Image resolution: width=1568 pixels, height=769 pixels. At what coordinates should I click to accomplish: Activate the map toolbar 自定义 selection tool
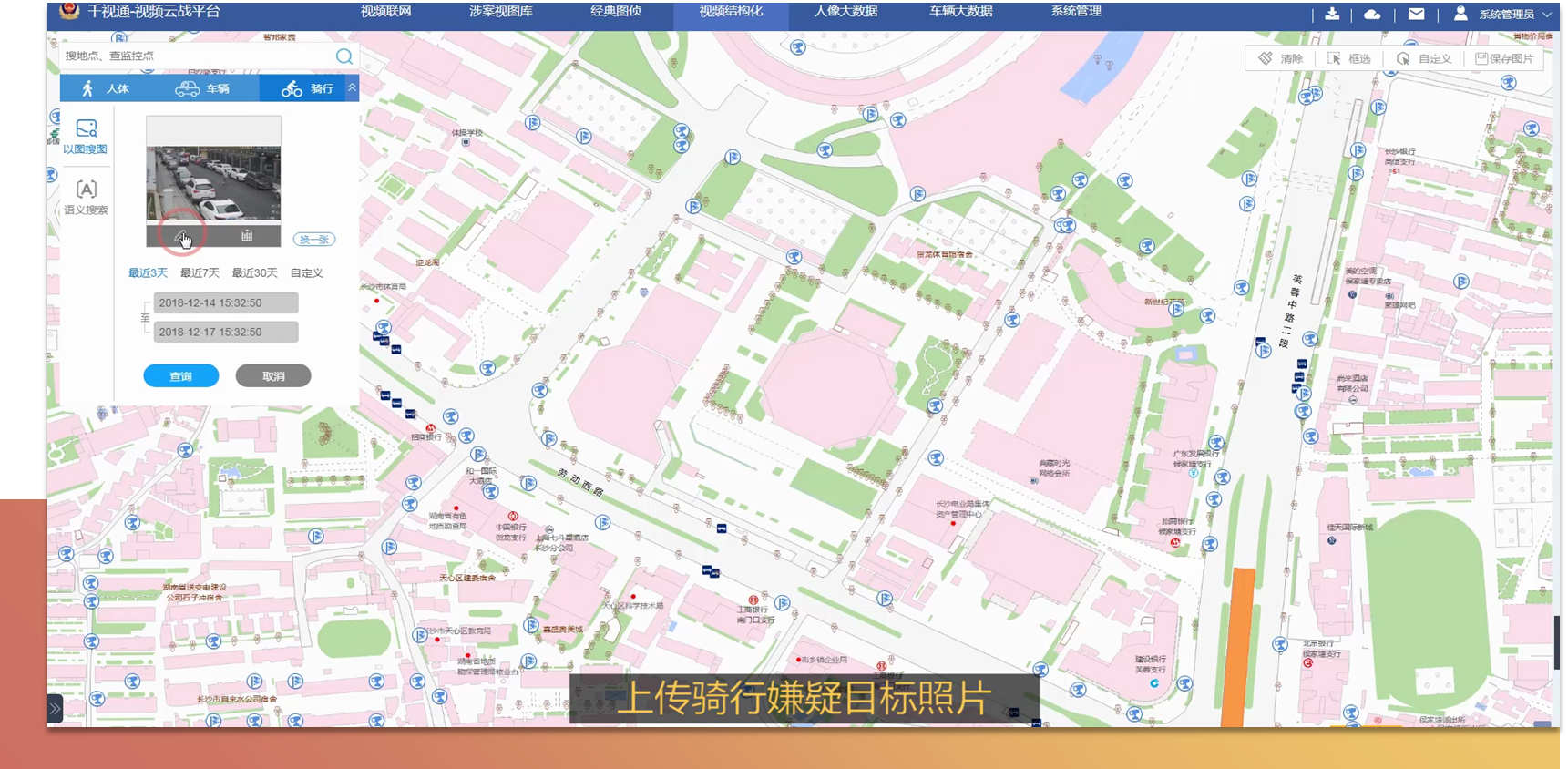(x=1423, y=58)
